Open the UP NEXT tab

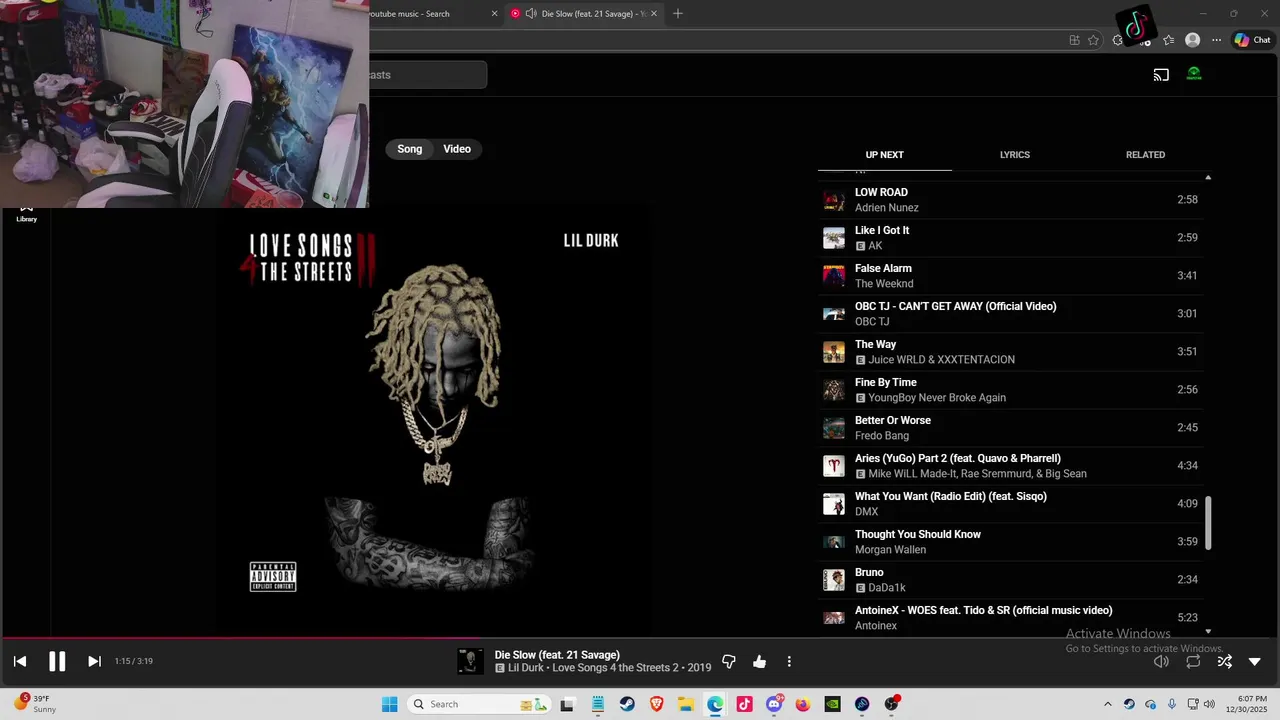884,155
